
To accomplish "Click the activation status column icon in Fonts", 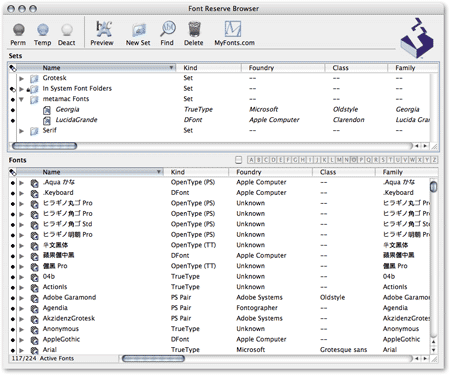I will [12, 172].
